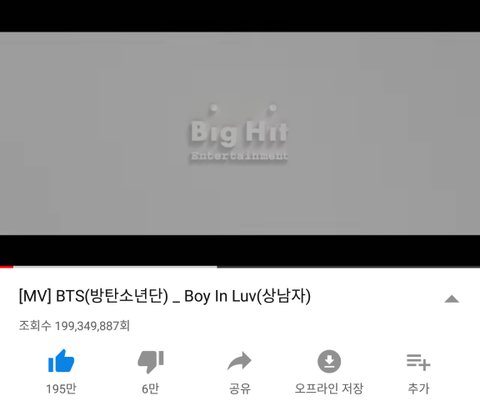The height and width of the screenshot is (406, 480).
Task: Tap the black letterbox bar above the video
Action: click(240, 16)
